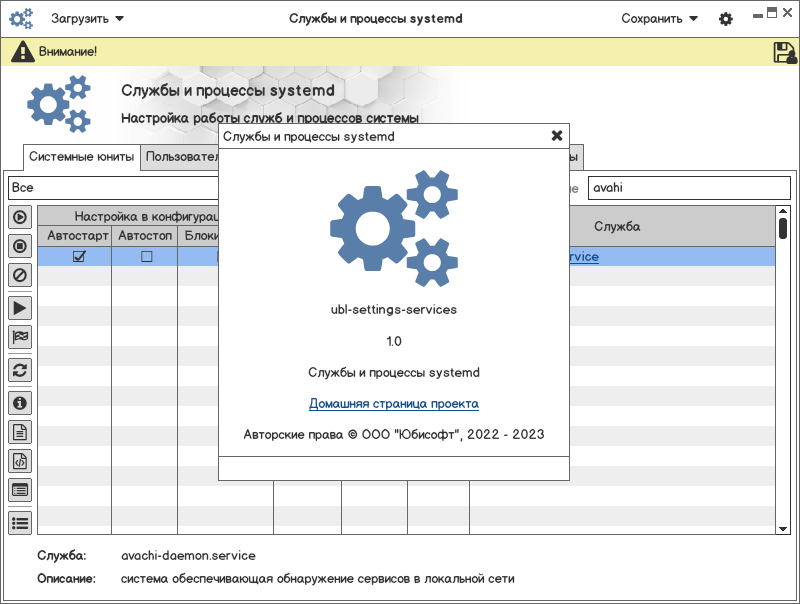The image size is (800, 604).
Task: Click the code file icon in the sidebar
Action: [x=20, y=461]
